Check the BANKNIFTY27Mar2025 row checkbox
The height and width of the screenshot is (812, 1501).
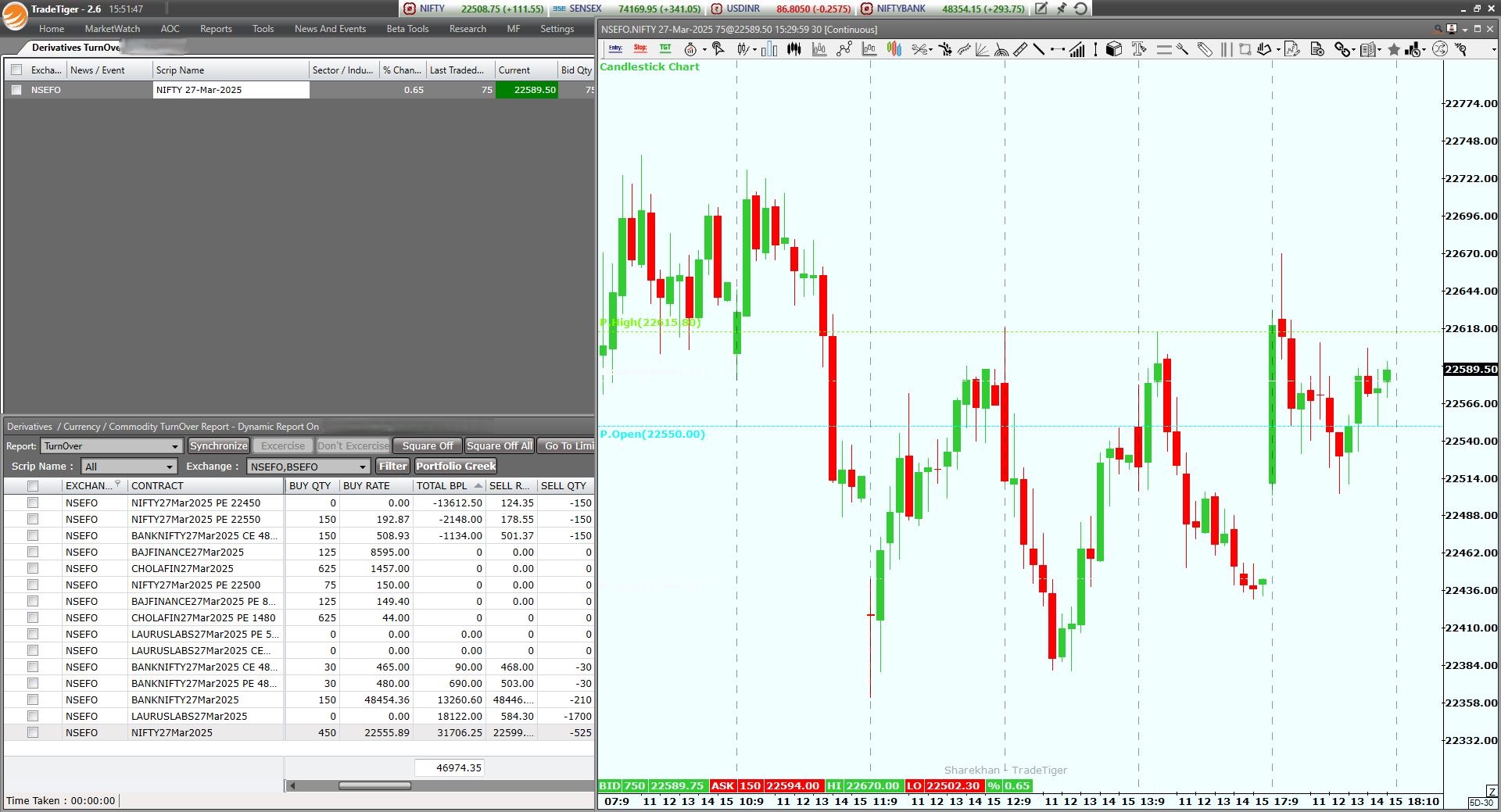tap(33, 699)
